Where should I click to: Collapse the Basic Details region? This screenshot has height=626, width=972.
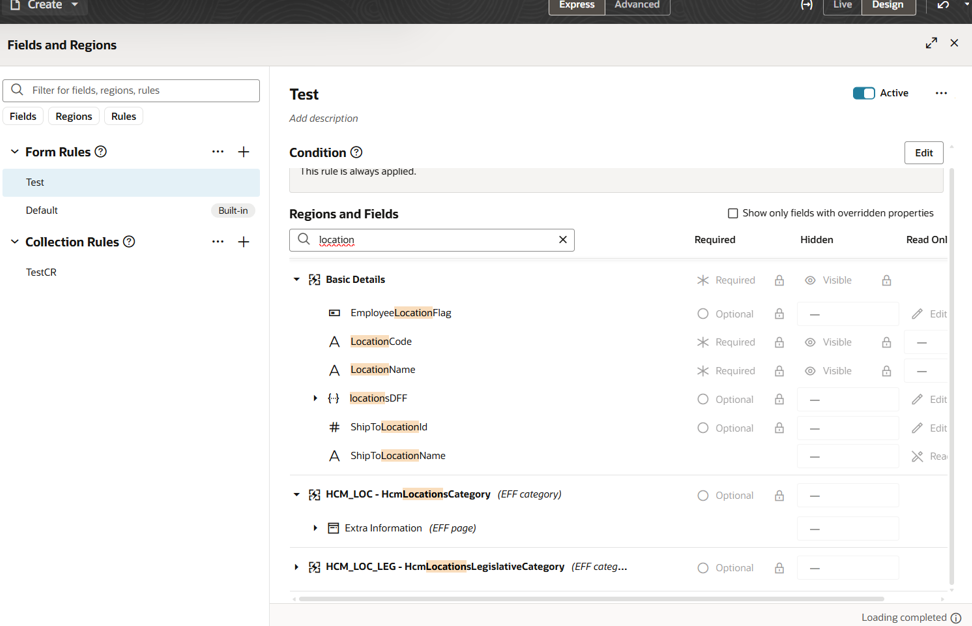tap(297, 280)
